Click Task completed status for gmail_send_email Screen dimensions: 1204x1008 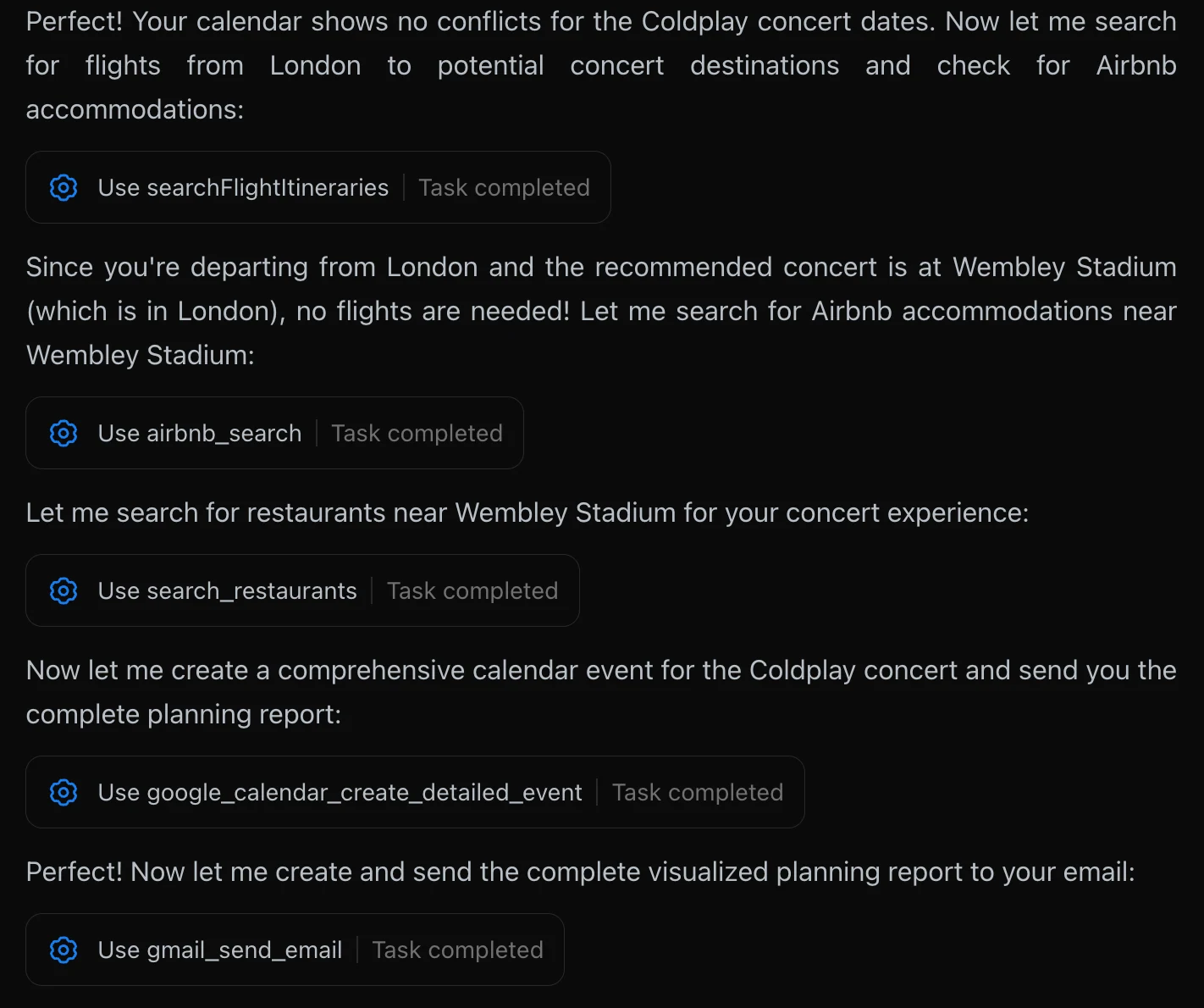457,950
